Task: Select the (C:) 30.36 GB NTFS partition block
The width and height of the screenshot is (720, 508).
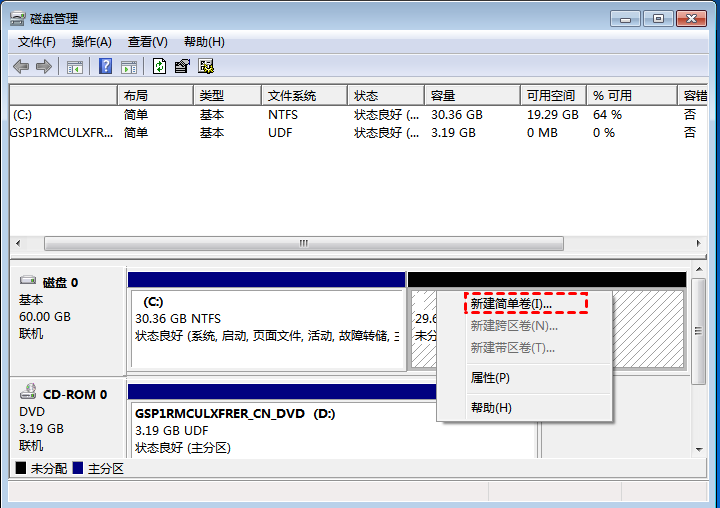Action: pos(267,322)
